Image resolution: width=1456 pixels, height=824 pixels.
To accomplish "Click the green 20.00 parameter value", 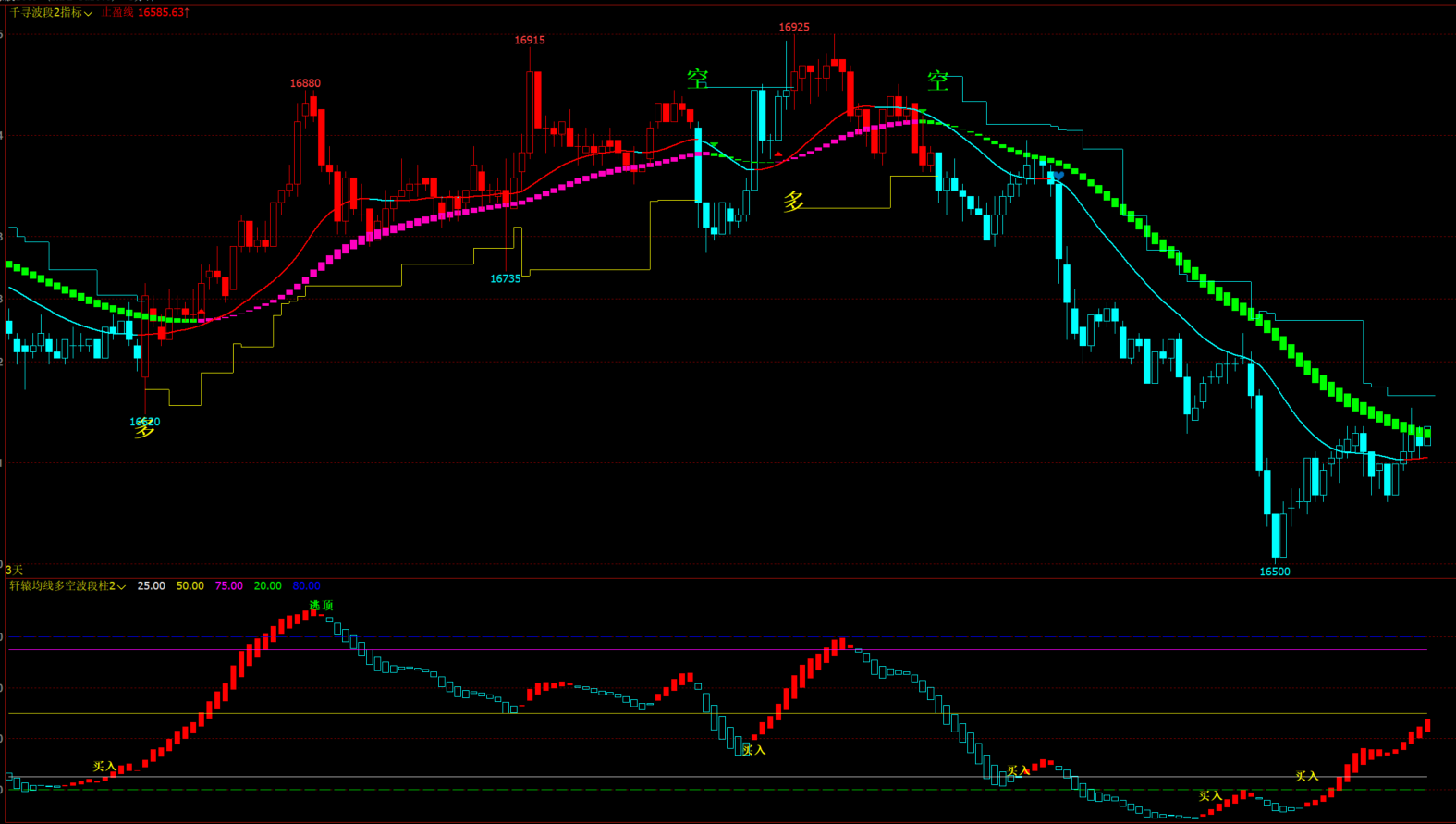I will (267, 586).
